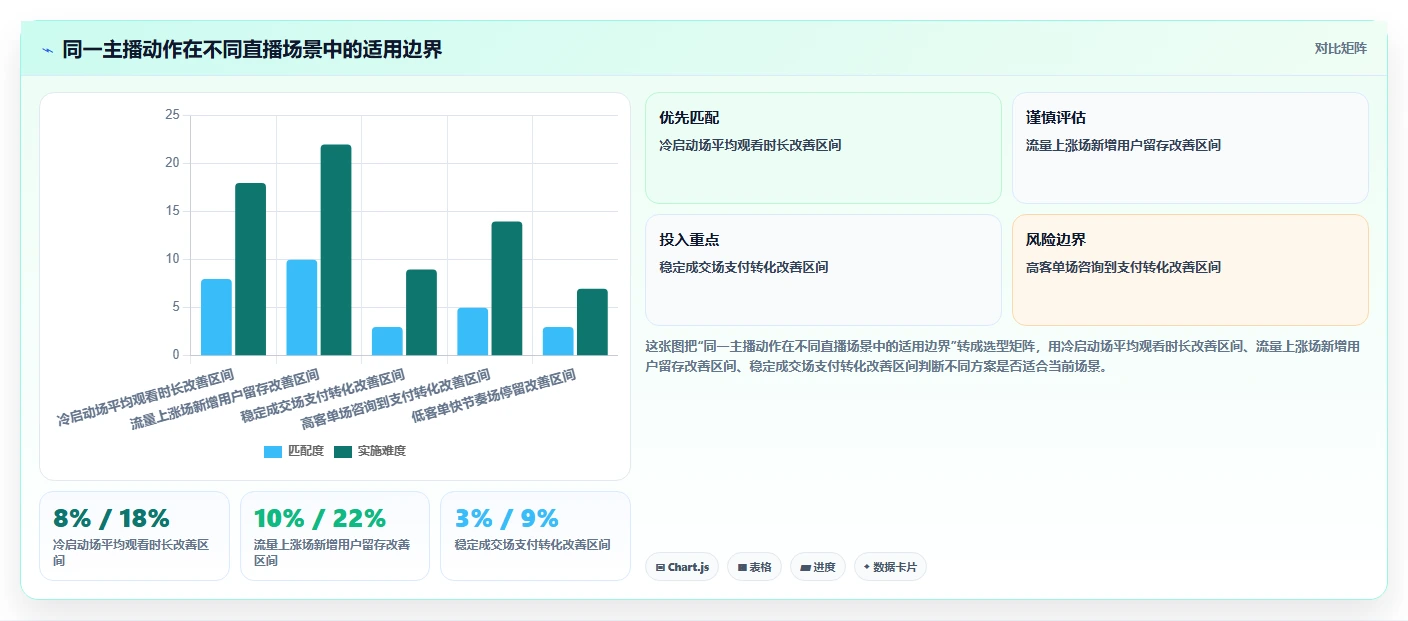
Task: Select the 数据卡片 tag chip
Action: coord(889,567)
